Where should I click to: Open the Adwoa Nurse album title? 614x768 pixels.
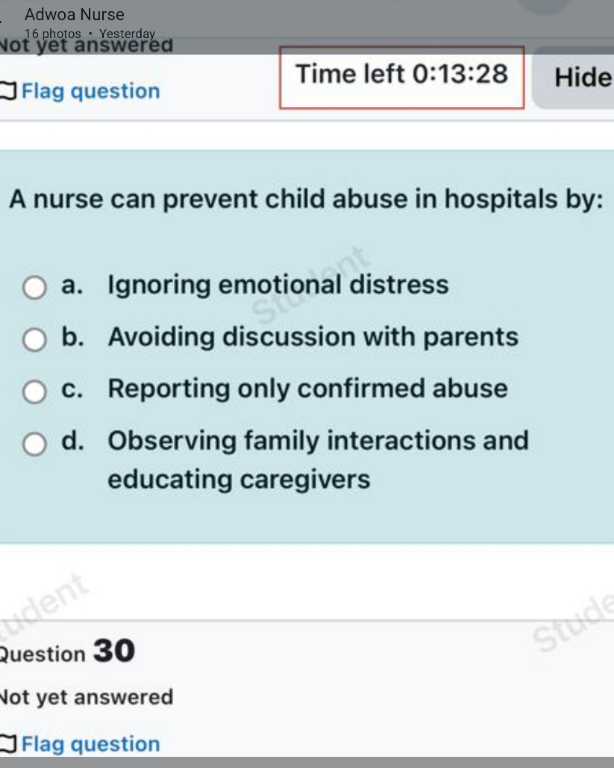point(74,14)
